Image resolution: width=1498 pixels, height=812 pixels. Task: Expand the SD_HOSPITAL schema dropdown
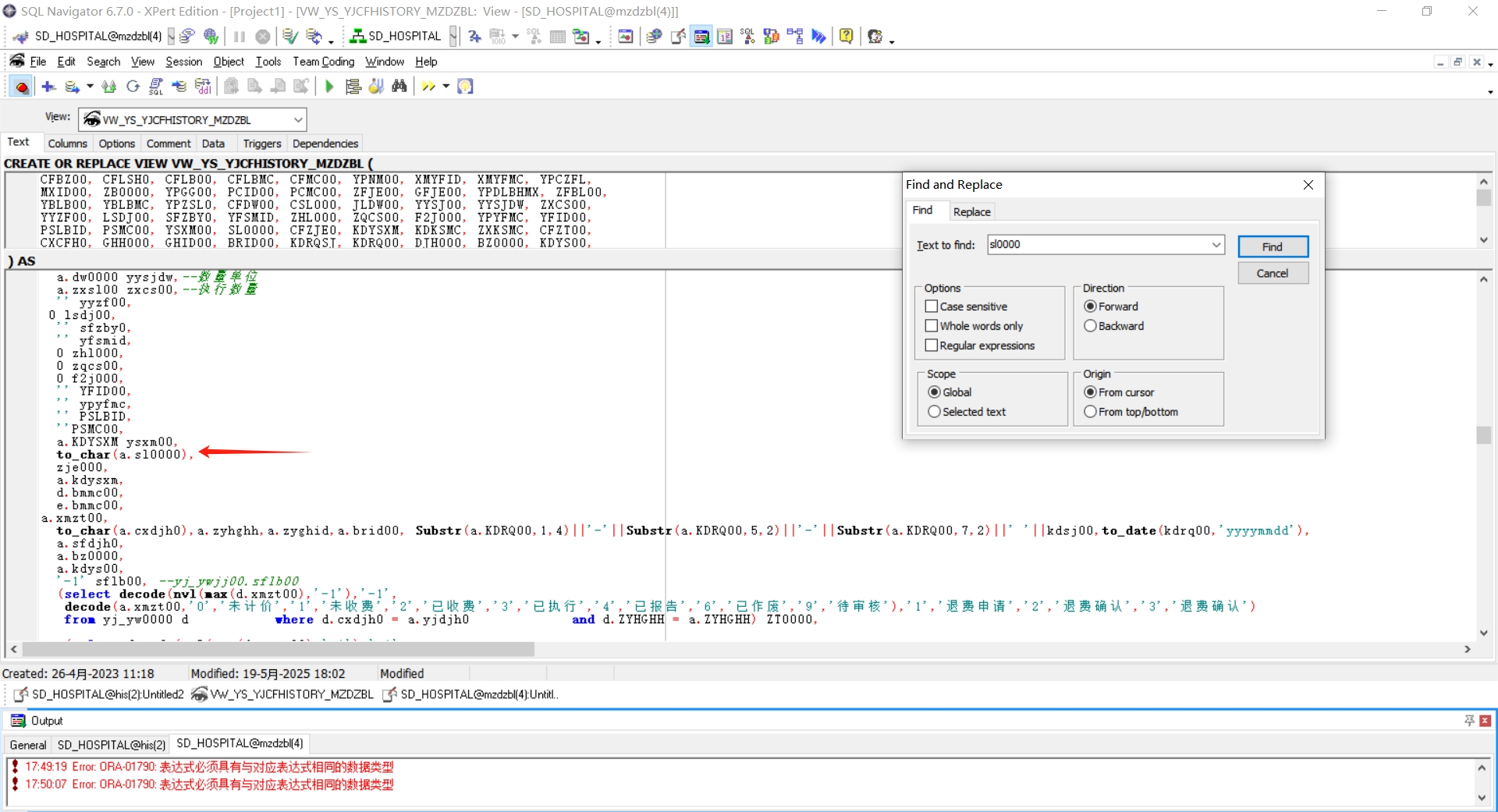[453, 36]
